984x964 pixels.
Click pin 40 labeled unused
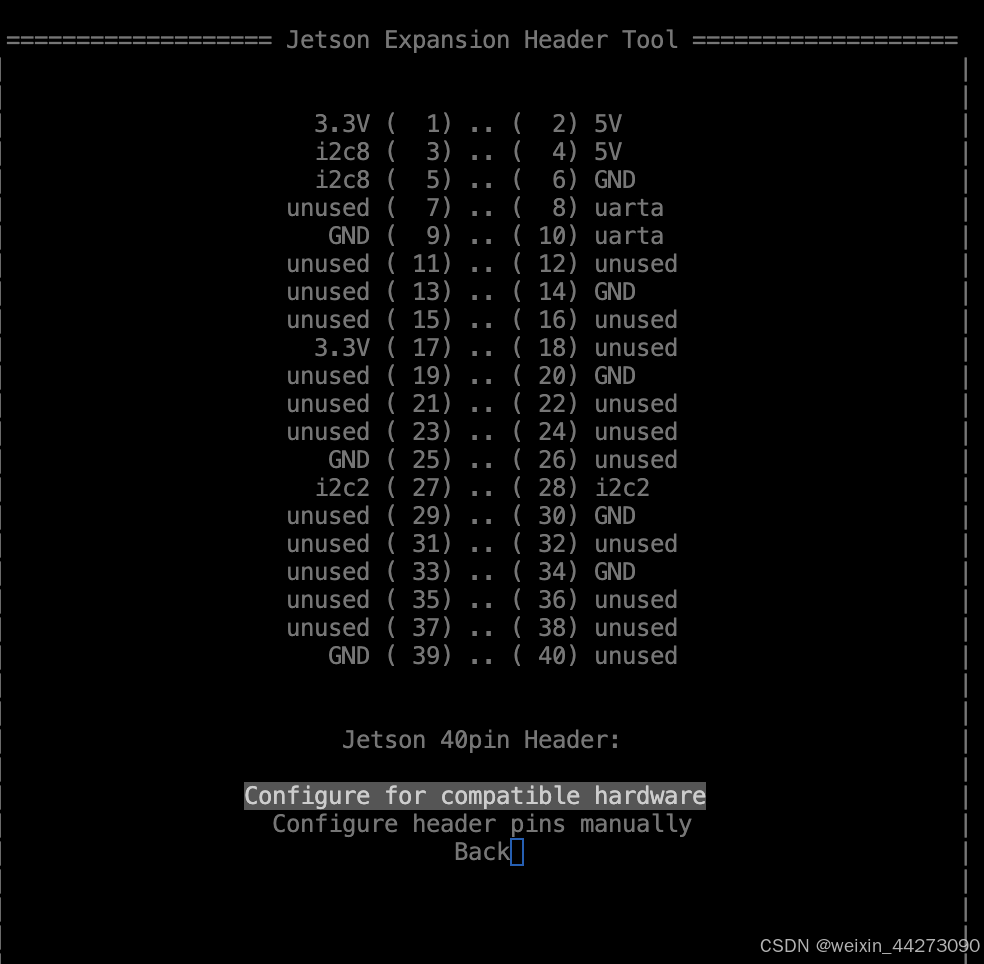pos(595,656)
